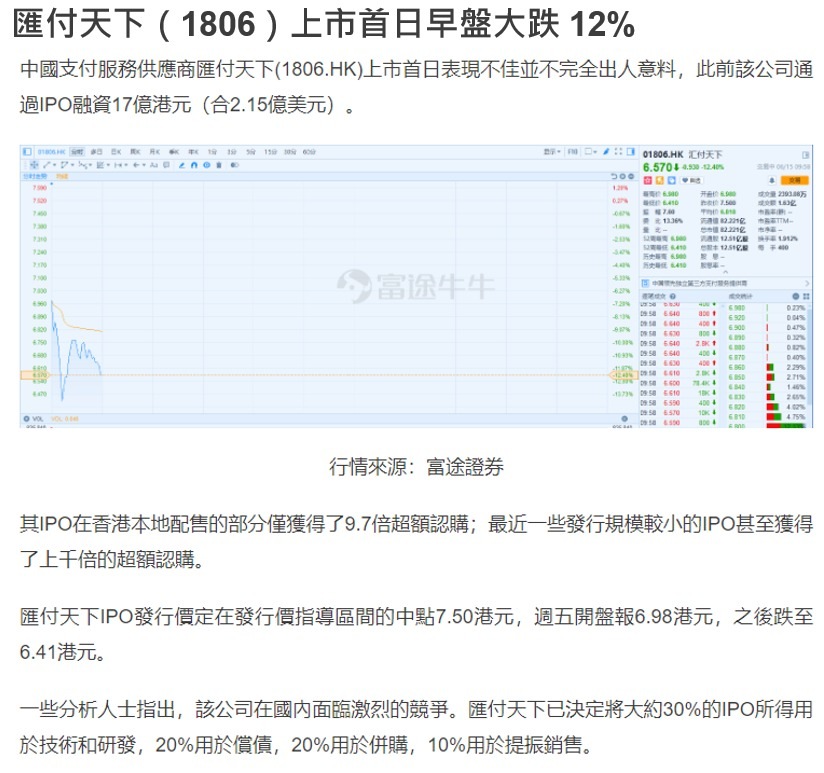This screenshot has height=773, width=824.
Task: Flip the toggle switch in drawing toolbar
Action: [234, 165]
